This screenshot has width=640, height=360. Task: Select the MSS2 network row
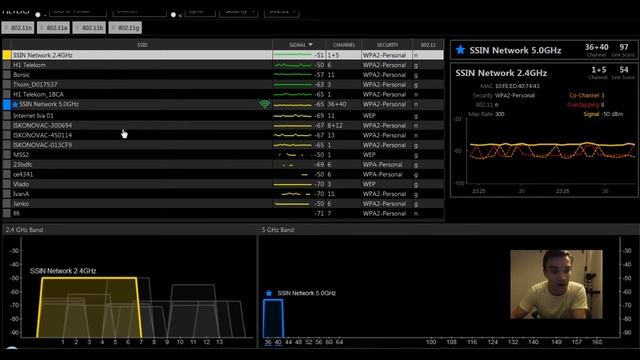tap(223, 155)
